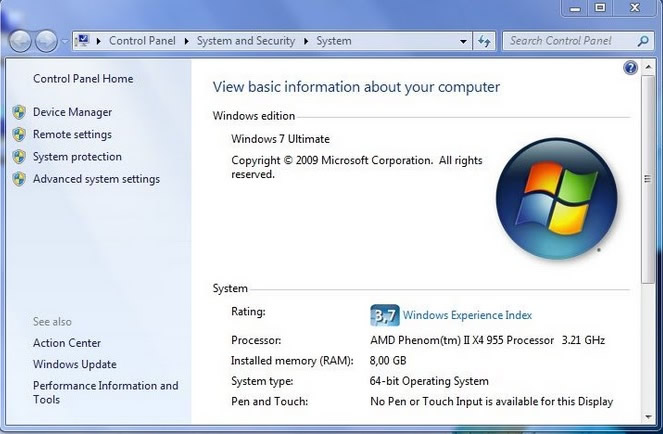Open Windows Experience Index link
This screenshot has width=663, height=434.
point(467,315)
